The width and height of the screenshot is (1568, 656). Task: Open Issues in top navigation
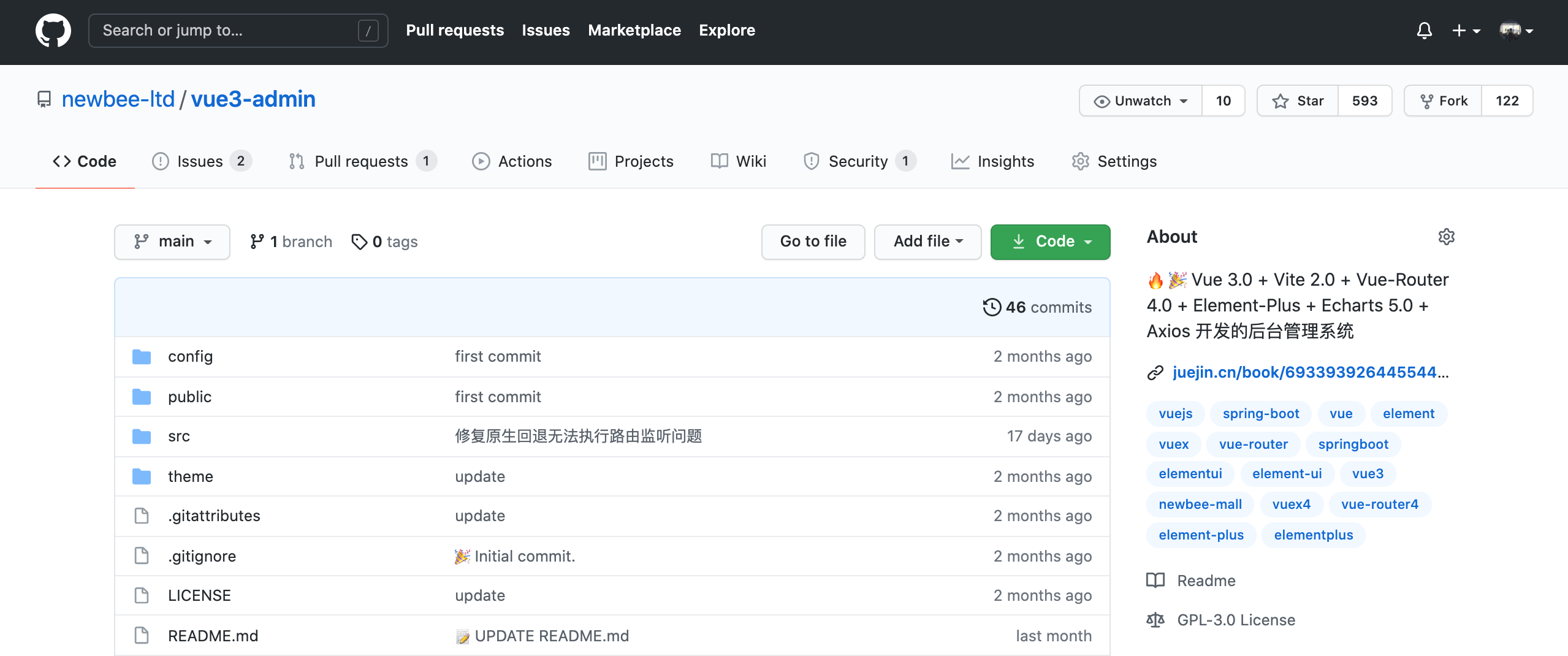click(546, 30)
